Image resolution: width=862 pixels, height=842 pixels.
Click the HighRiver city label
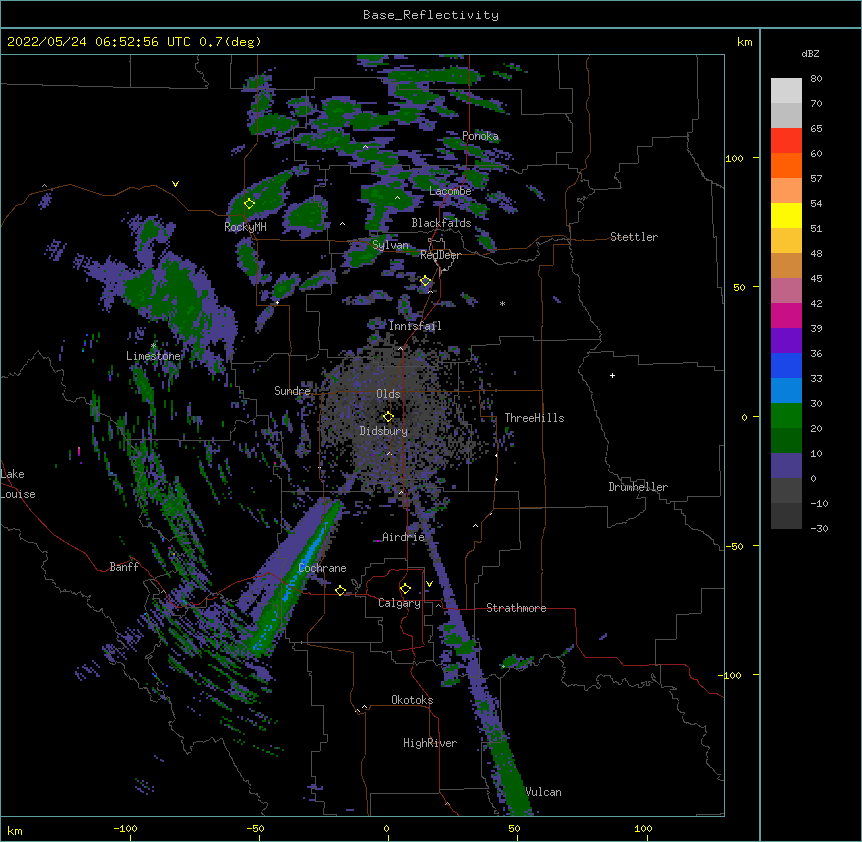(430, 743)
